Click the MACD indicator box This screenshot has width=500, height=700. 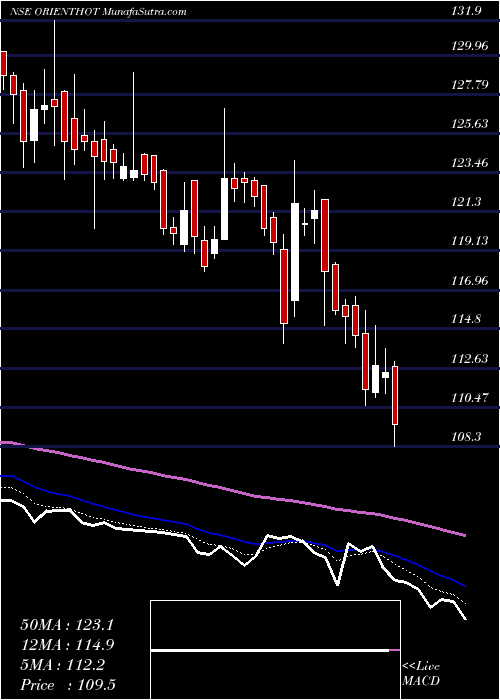(x=275, y=650)
